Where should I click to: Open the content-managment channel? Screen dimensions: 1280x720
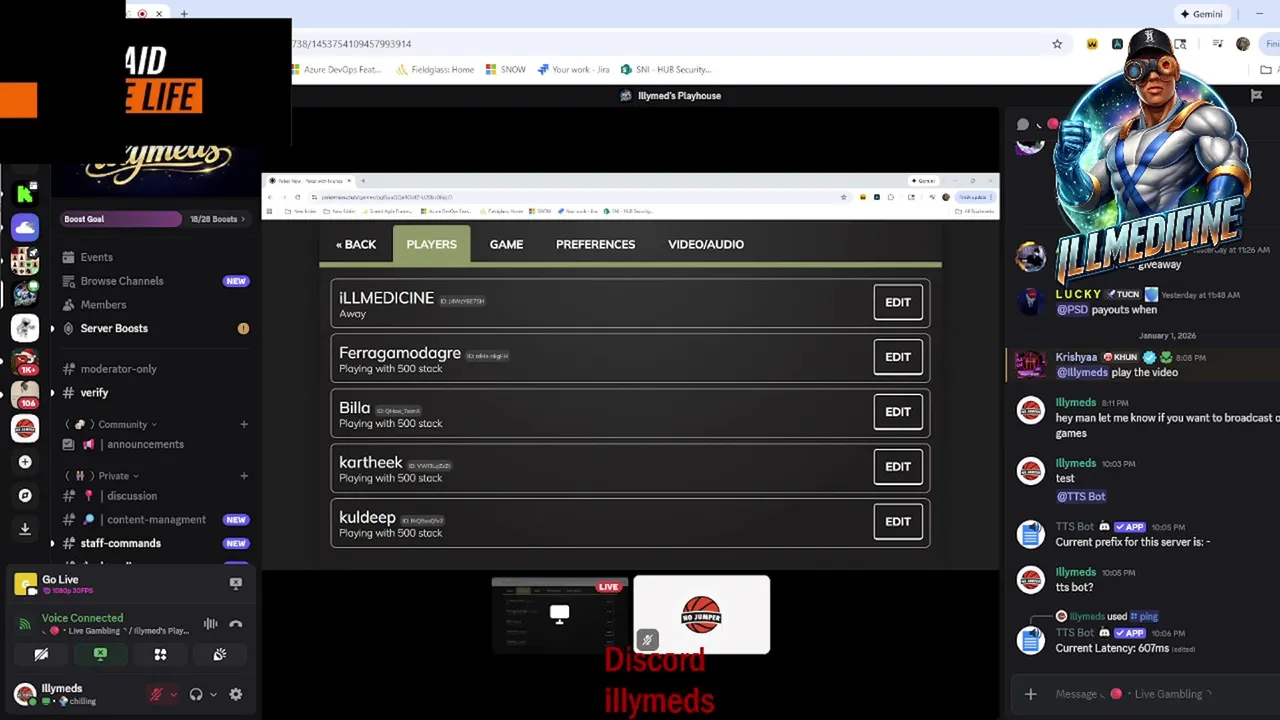155,520
